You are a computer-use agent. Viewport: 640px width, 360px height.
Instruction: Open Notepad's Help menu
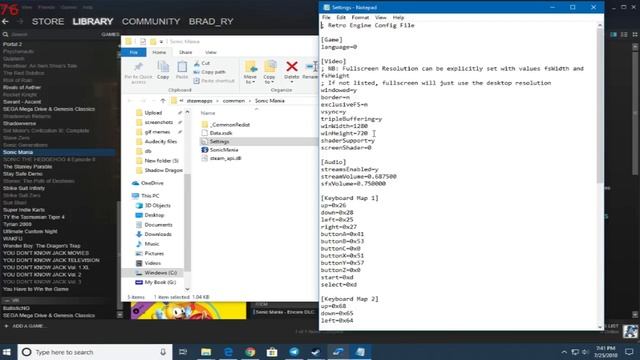pyautogui.click(x=398, y=18)
